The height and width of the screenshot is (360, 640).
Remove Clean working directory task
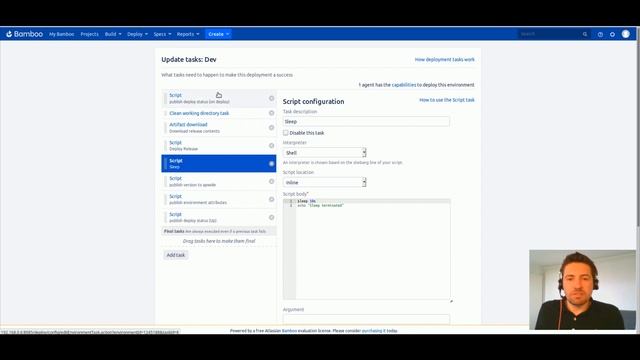click(x=271, y=113)
